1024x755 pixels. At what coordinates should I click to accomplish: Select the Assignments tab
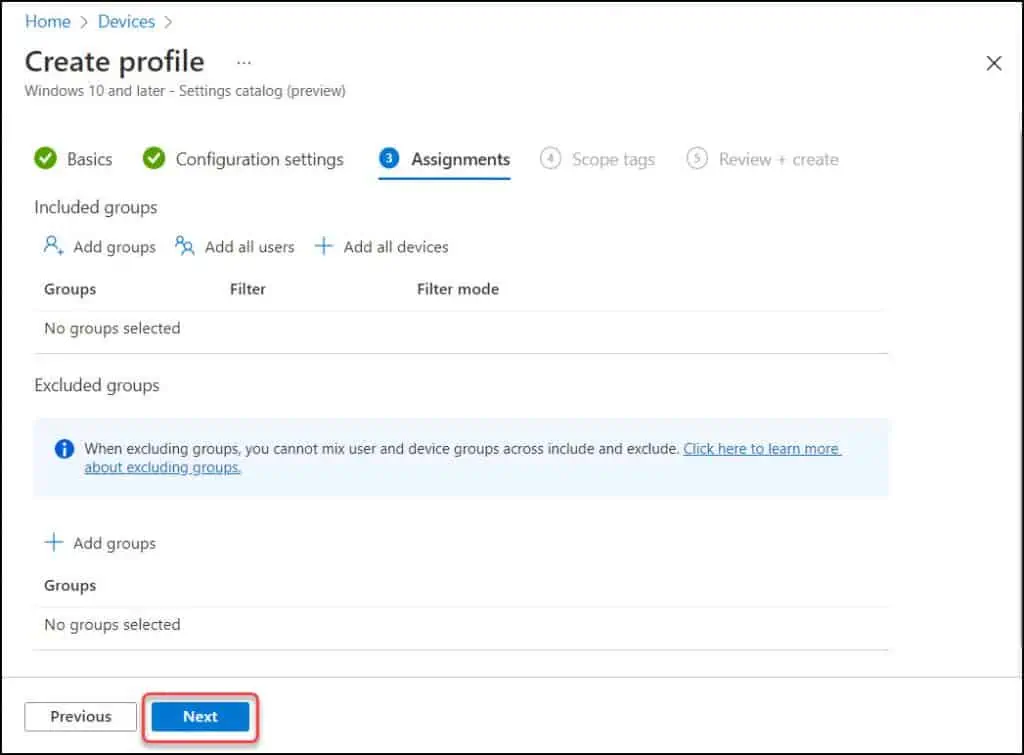445,159
